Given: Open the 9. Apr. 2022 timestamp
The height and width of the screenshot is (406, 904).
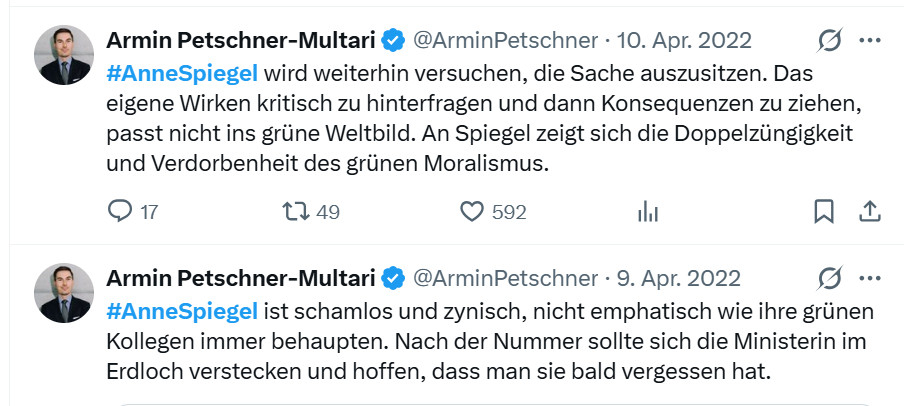Looking at the screenshot, I should [x=677, y=277].
